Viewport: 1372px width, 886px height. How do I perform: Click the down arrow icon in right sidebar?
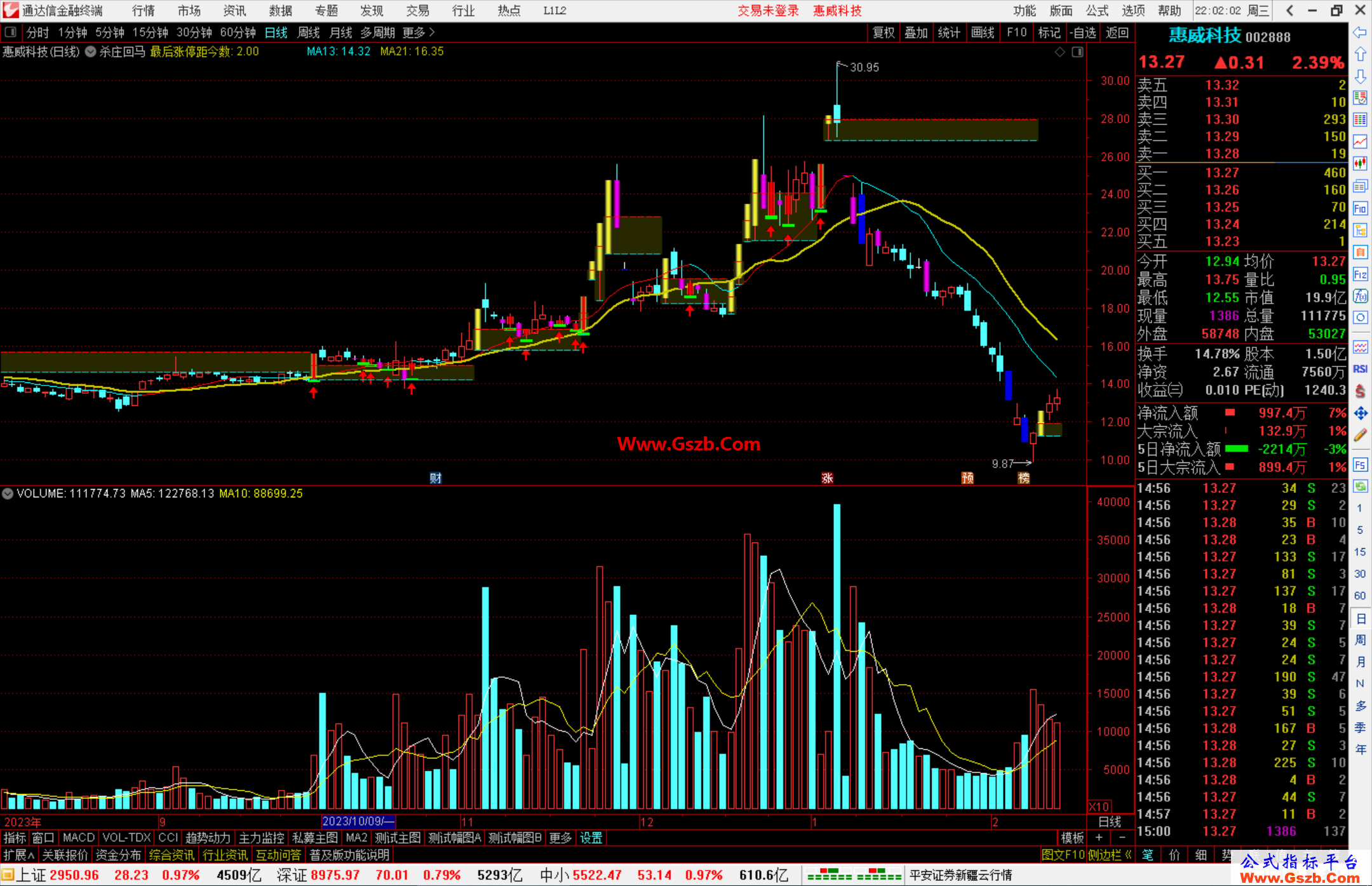click(1360, 76)
